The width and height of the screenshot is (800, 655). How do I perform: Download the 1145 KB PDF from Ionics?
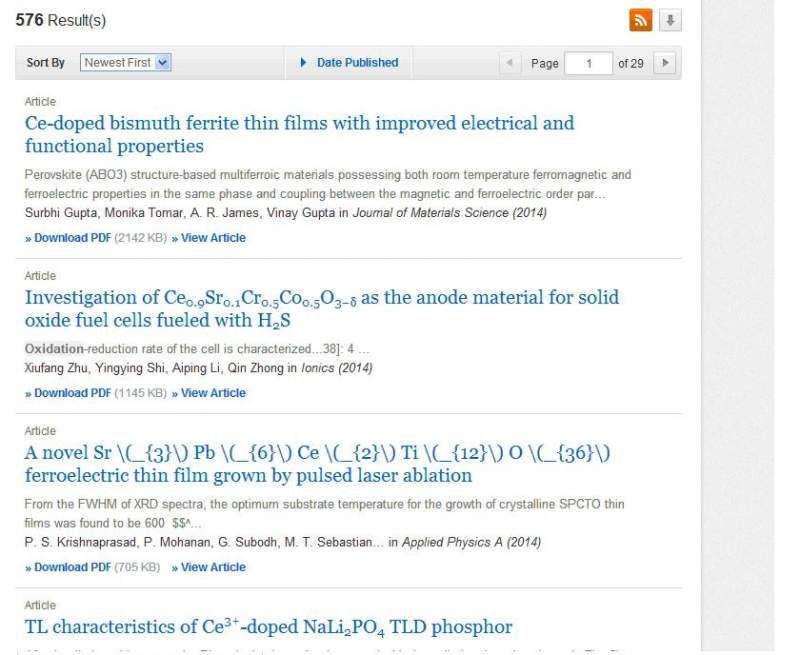click(68, 393)
